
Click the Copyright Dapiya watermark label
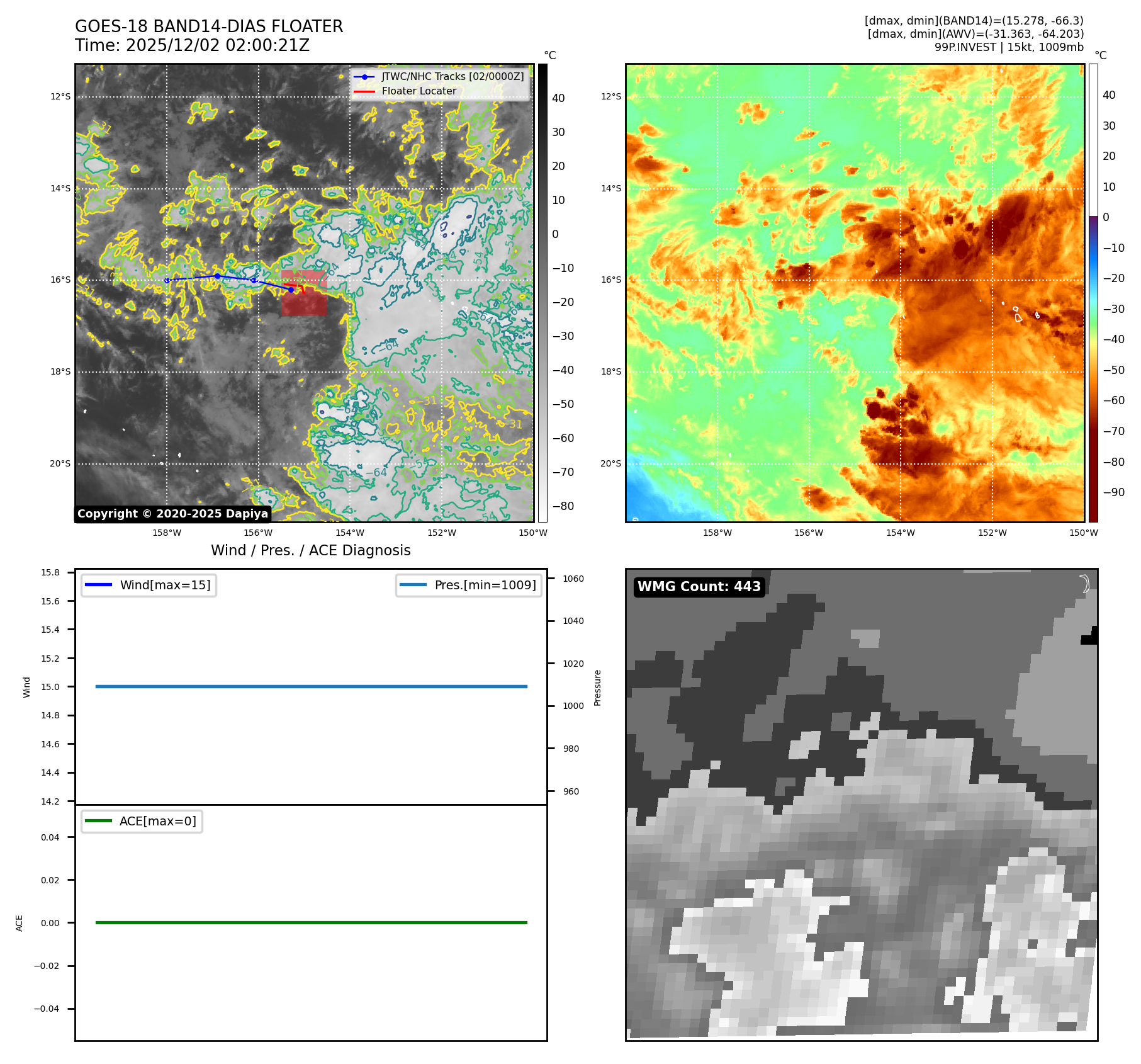pyautogui.click(x=173, y=514)
